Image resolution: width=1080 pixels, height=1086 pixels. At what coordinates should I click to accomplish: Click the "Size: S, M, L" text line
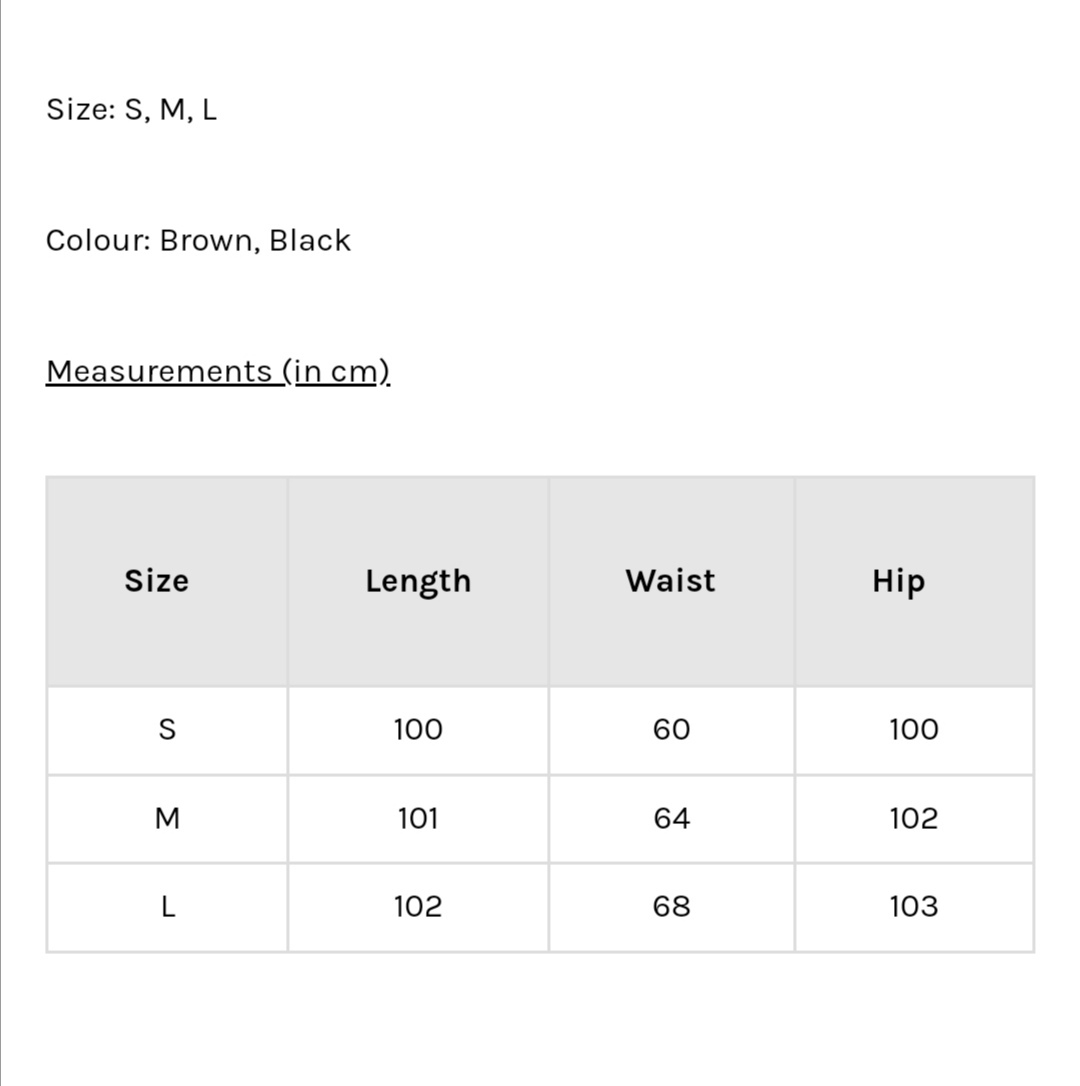point(131,109)
